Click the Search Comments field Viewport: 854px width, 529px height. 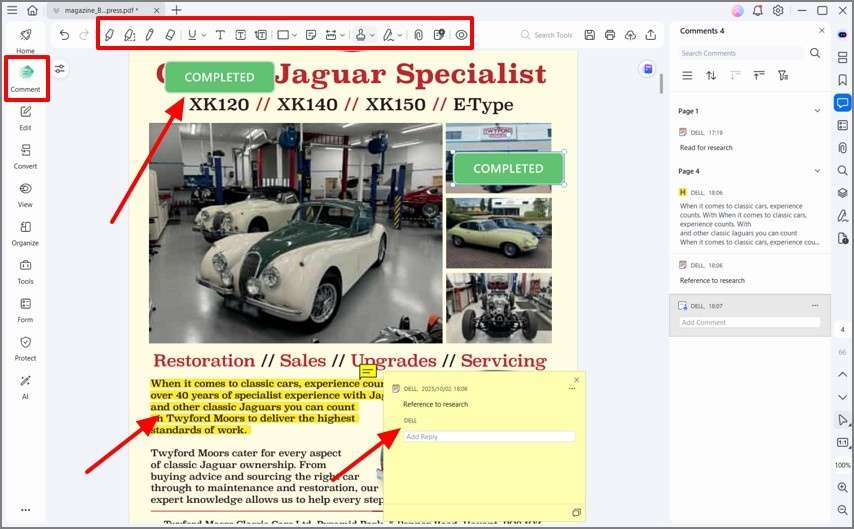click(x=741, y=53)
